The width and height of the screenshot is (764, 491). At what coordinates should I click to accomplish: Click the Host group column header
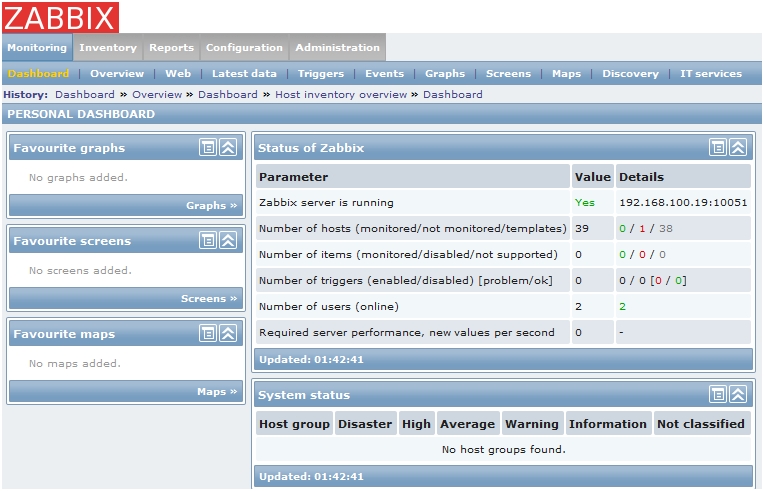pyautogui.click(x=294, y=424)
